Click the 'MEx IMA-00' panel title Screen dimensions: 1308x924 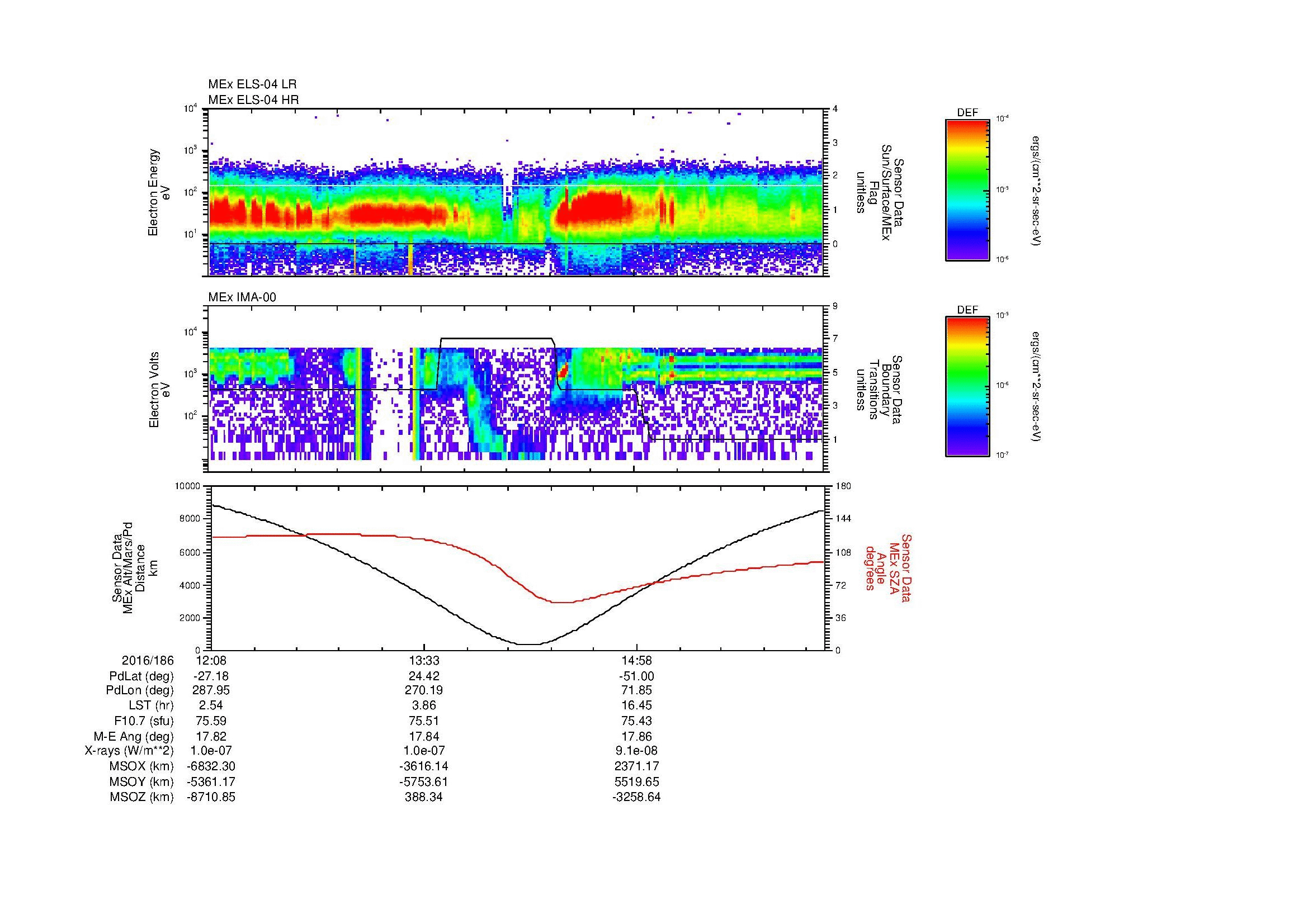coord(242,297)
